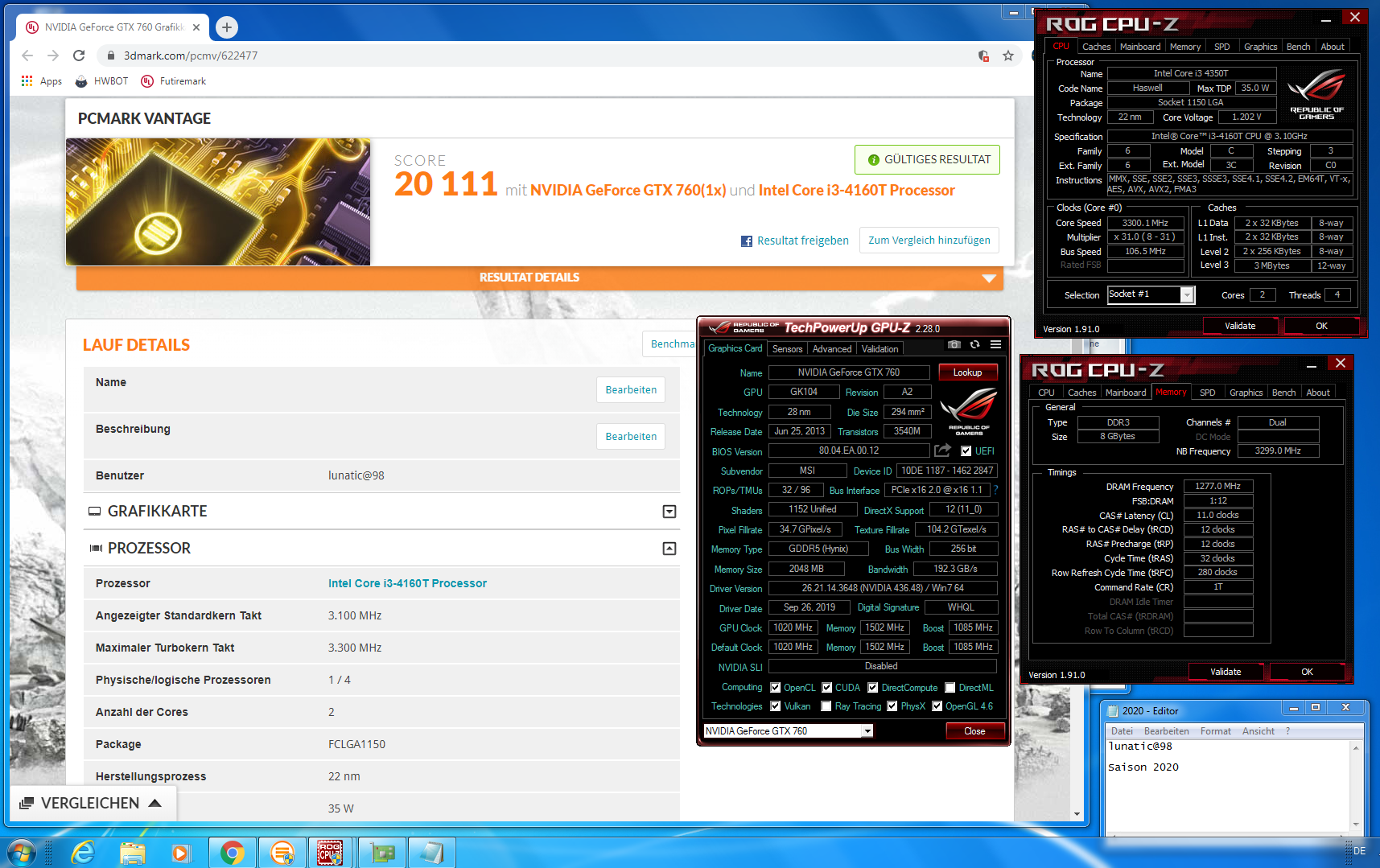The width and height of the screenshot is (1380, 868).
Task: Toggle the PhysX checkbox
Action: pyautogui.click(x=892, y=706)
